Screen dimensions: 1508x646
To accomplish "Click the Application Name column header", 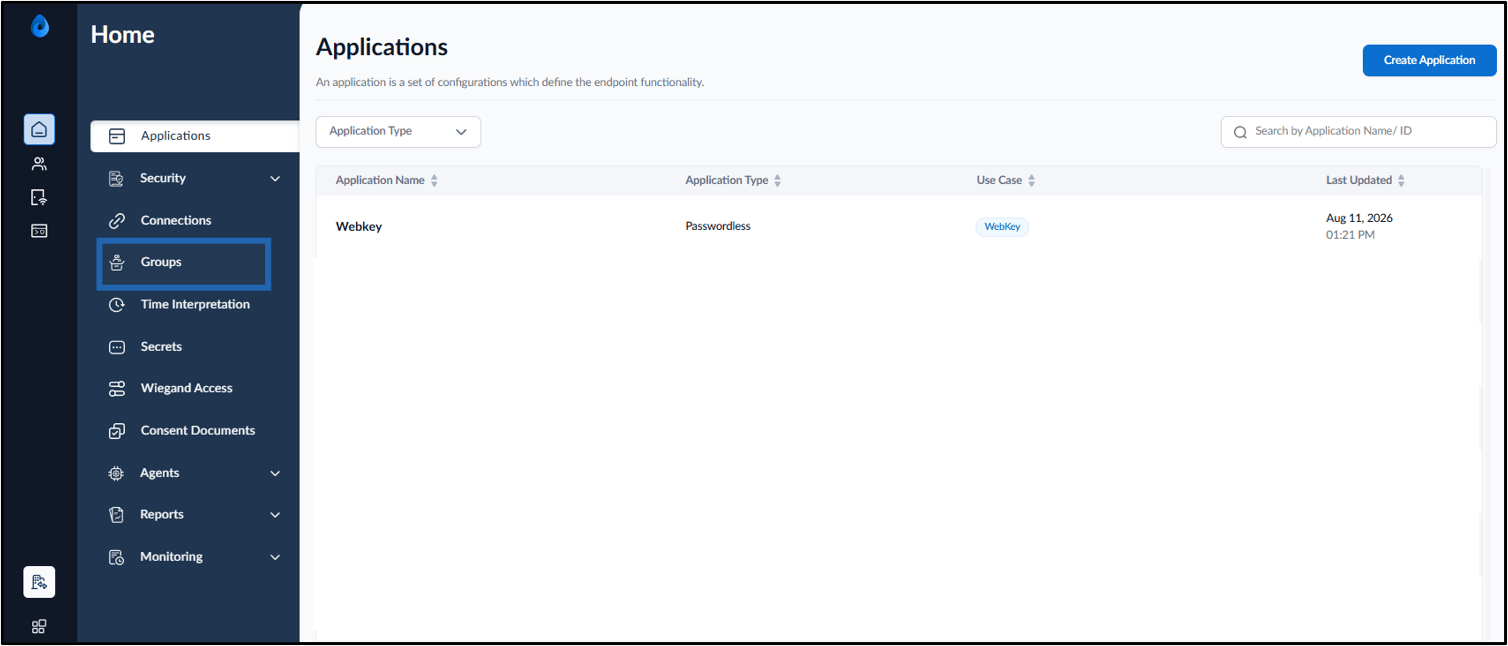I will pos(380,180).
